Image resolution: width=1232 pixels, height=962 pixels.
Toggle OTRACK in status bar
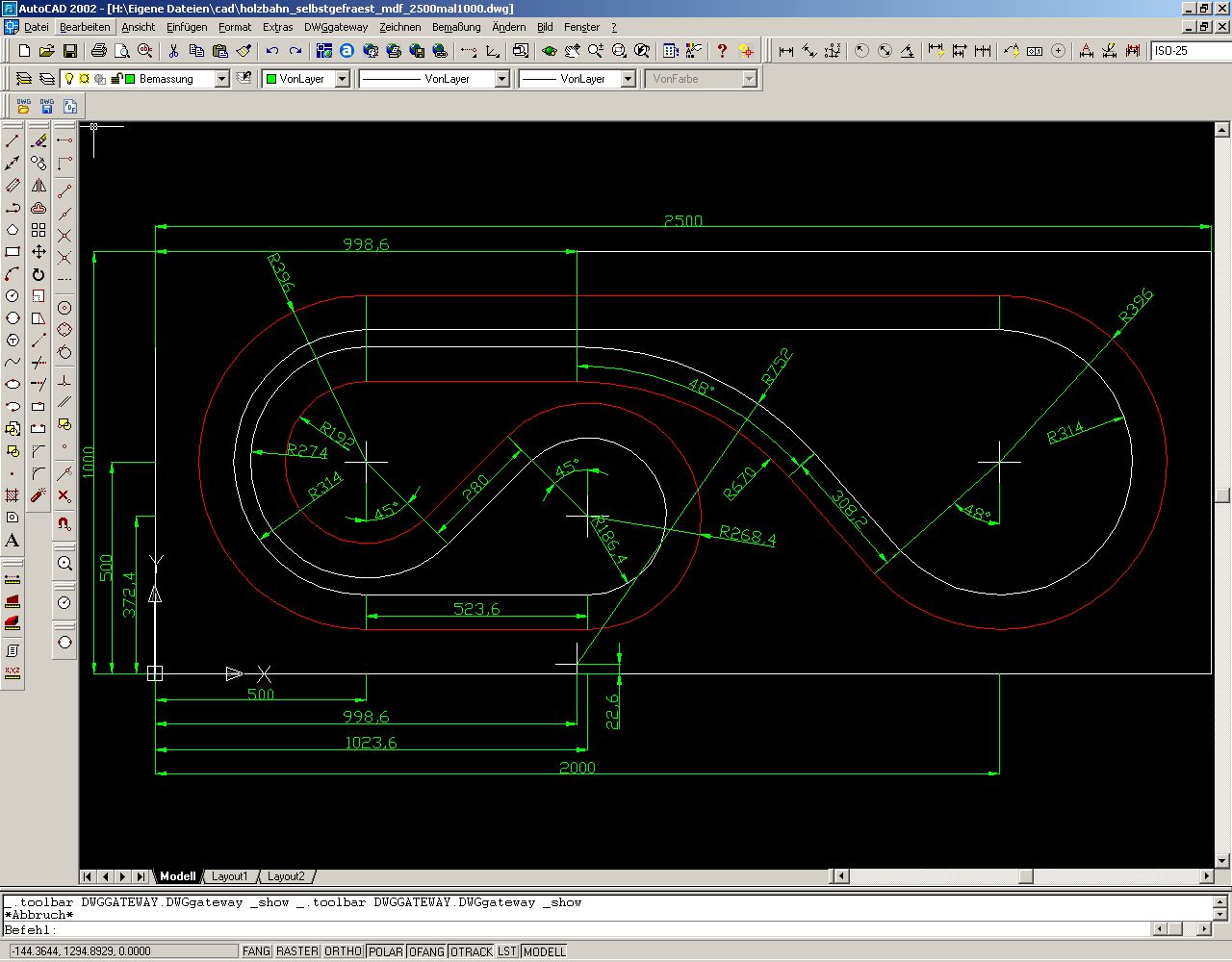(471, 951)
